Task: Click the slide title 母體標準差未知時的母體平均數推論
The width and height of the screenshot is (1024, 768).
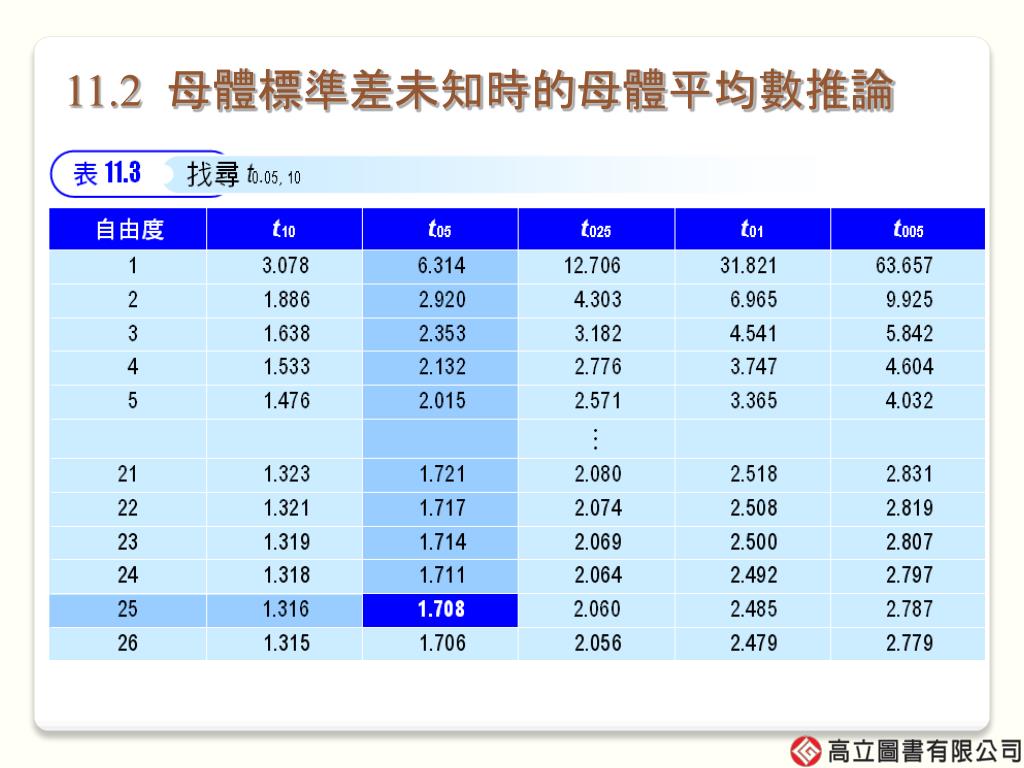Action: pos(531,90)
